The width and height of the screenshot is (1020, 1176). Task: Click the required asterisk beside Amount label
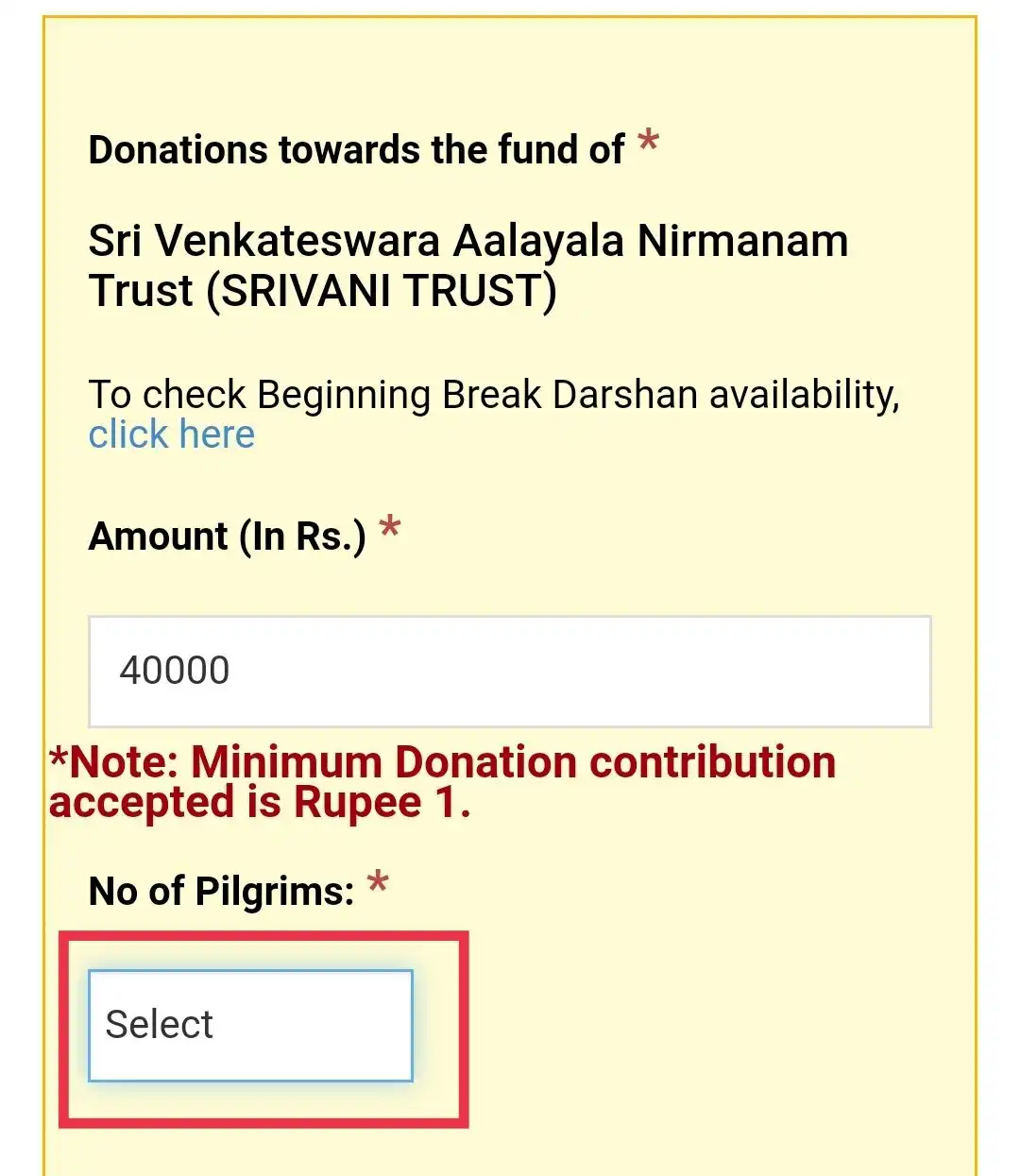(x=390, y=529)
